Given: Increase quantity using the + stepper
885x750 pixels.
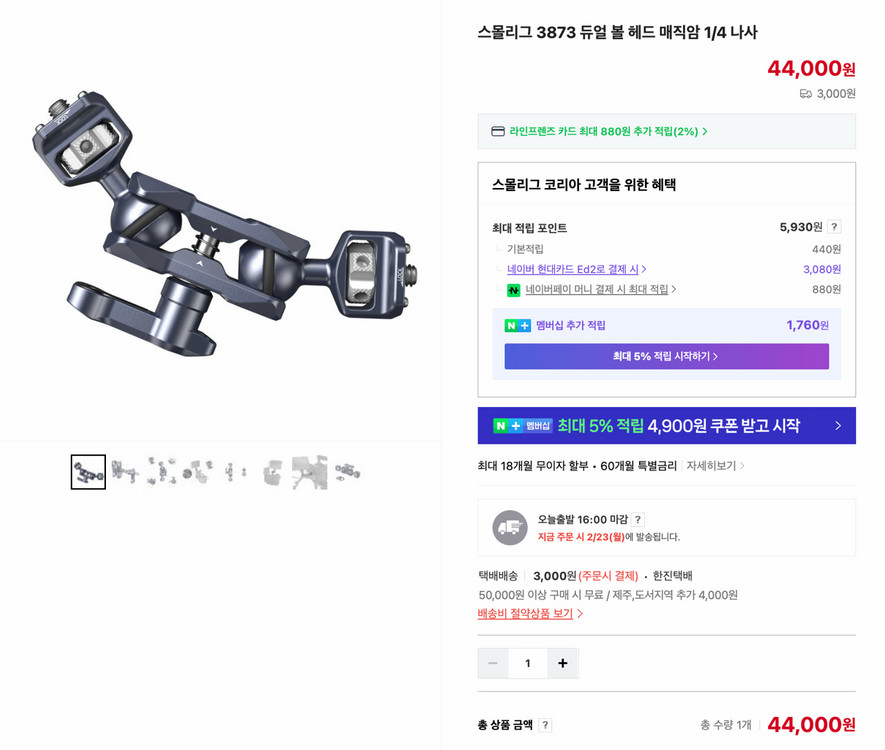Looking at the screenshot, I should pos(563,663).
